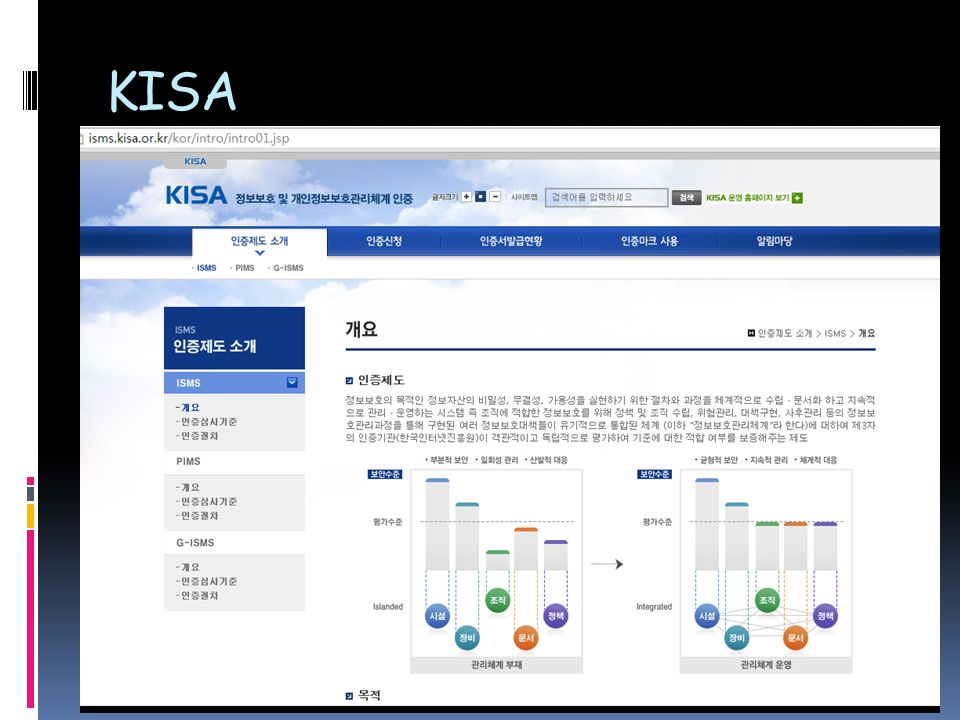Viewport: 960px width, 720px height.
Task: Click the small KISA tab above header
Action: click(195, 162)
